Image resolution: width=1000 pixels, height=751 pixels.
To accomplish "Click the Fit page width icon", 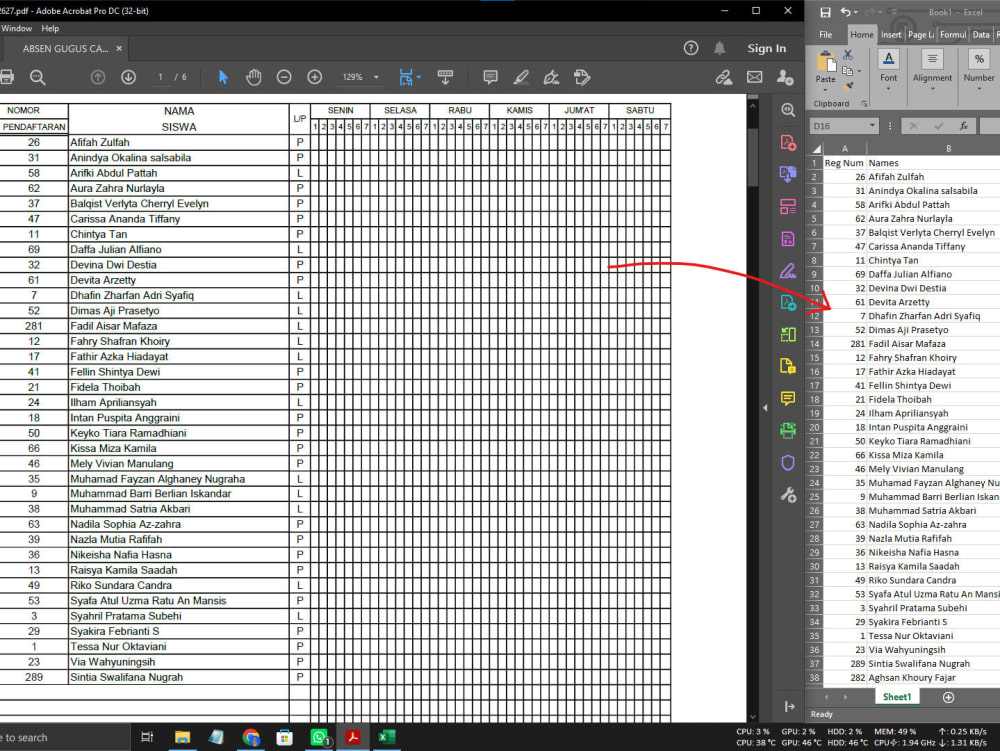I will 406,77.
